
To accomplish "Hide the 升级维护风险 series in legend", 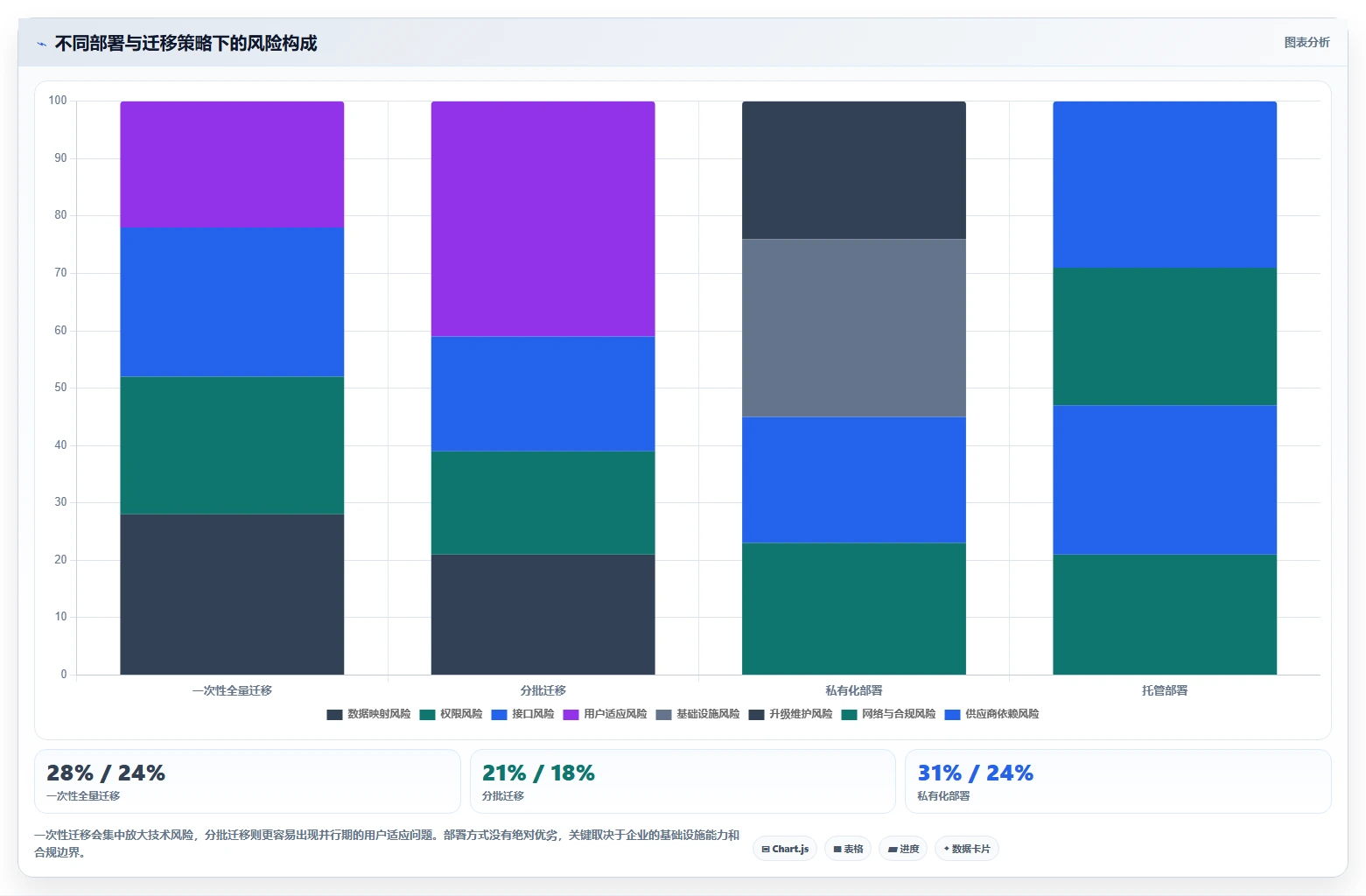I will tap(790, 714).
